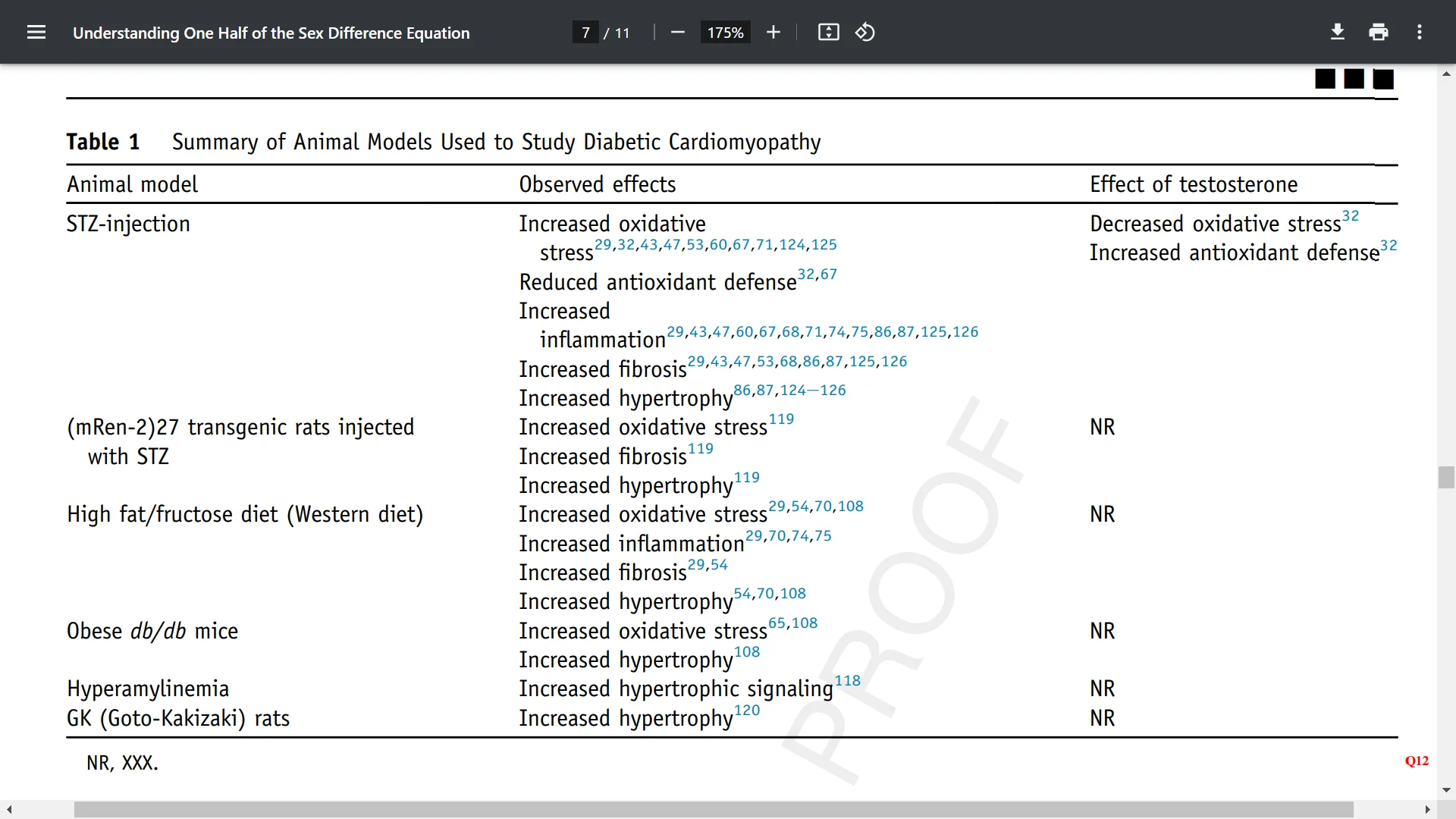Toggle fit to page view
This screenshot has width=1456, height=819.
tap(829, 33)
